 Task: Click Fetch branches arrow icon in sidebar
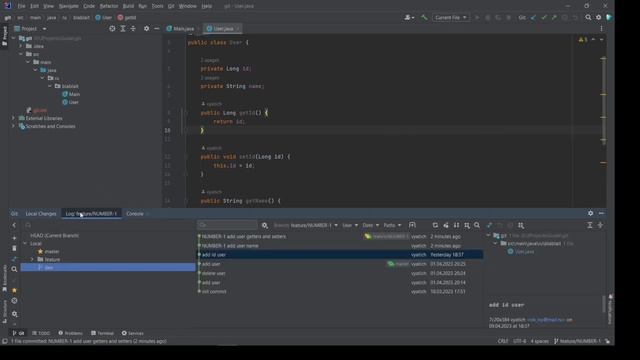(x=14, y=259)
